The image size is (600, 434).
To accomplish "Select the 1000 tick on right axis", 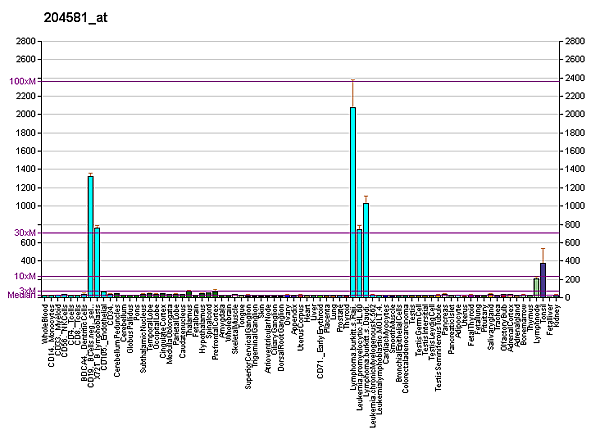I will click(573, 206).
